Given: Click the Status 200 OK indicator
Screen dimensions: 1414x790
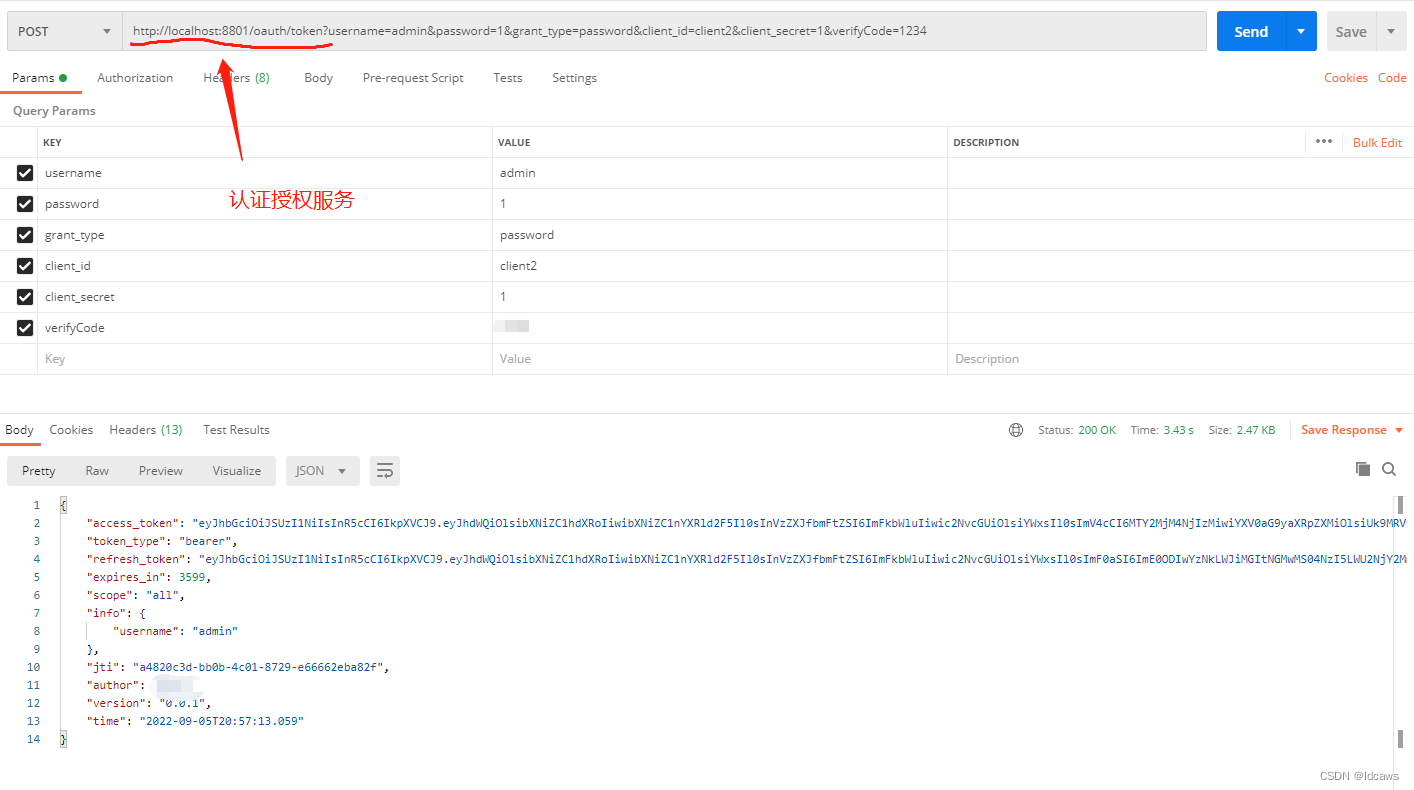Looking at the screenshot, I should (x=1077, y=430).
